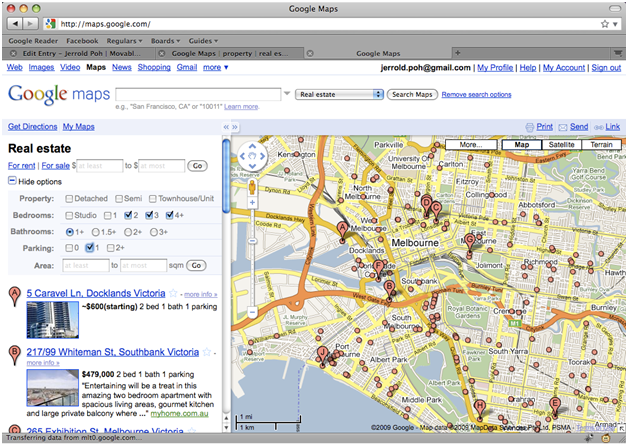This screenshot has height=445, width=628.
Task: Switch to Satellite map view
Action: click(x=562, y=145)
